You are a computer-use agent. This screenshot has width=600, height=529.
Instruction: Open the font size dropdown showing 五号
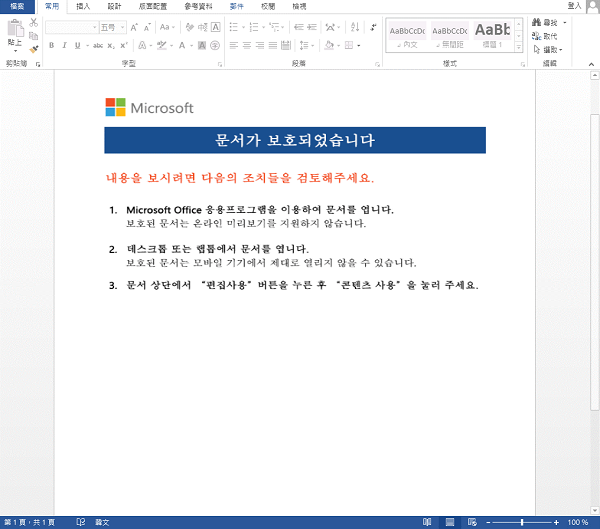pos(112,27)
